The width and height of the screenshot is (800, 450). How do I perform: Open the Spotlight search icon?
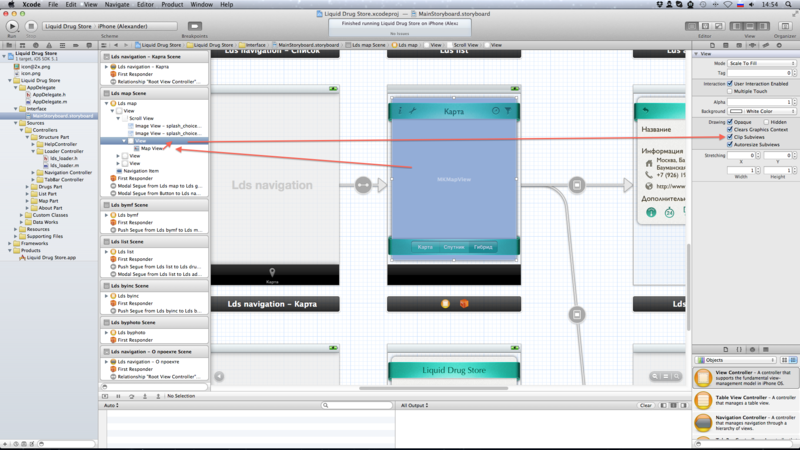(x=788, y=4)
